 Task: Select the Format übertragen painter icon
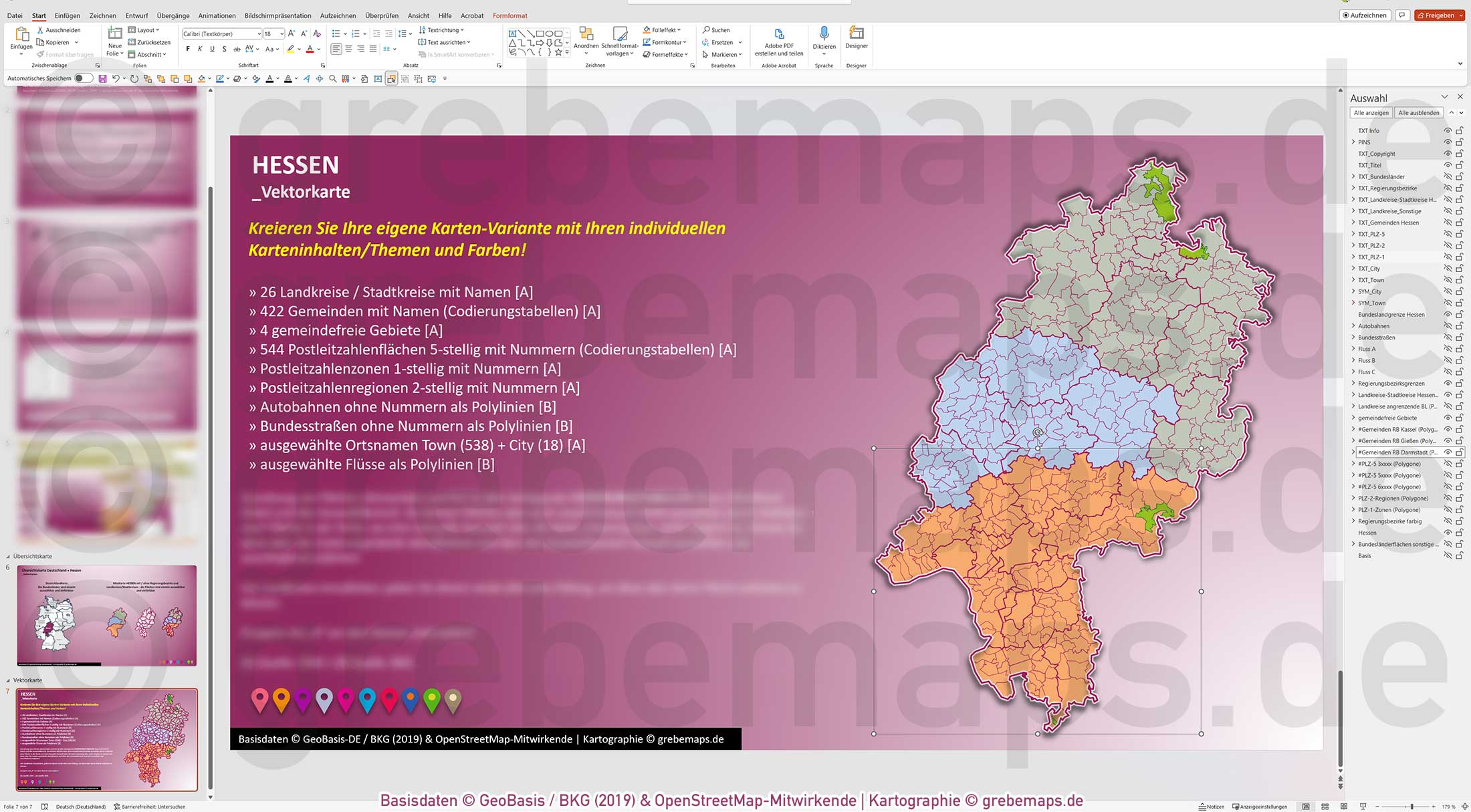pyautogui.click(x=60, y=54)
